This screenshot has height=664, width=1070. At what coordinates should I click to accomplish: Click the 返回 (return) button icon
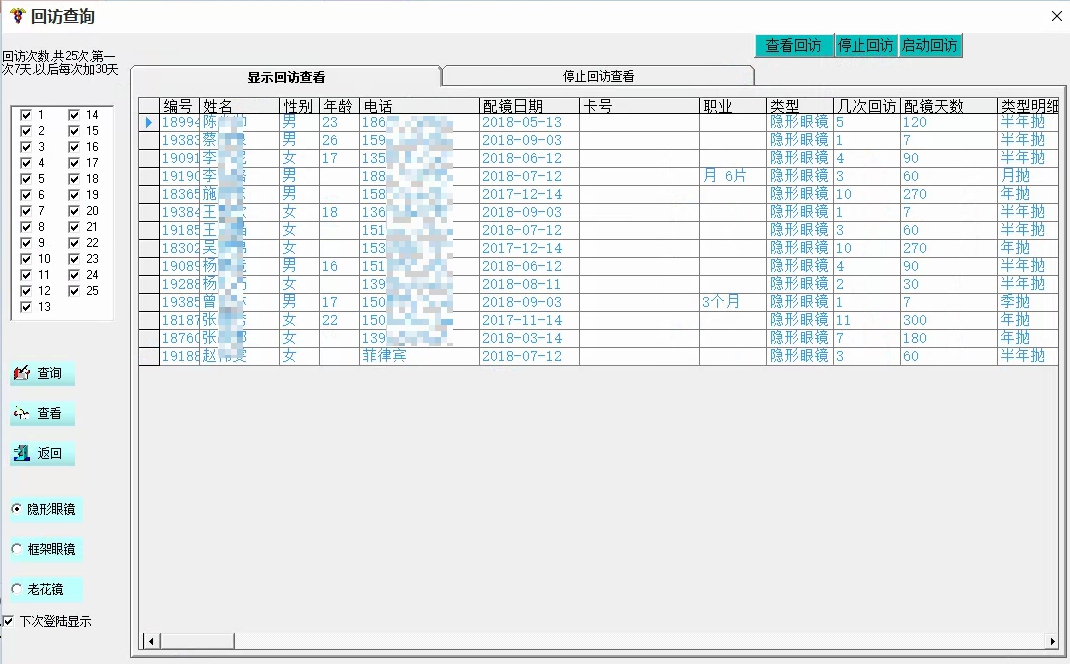22,454
